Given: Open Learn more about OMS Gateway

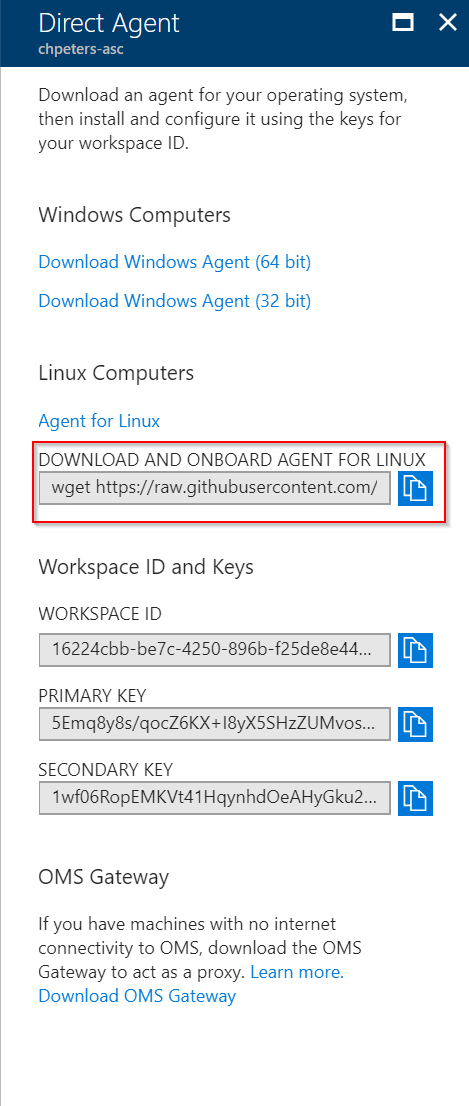Looking at the screenshot, I should 297,972.
